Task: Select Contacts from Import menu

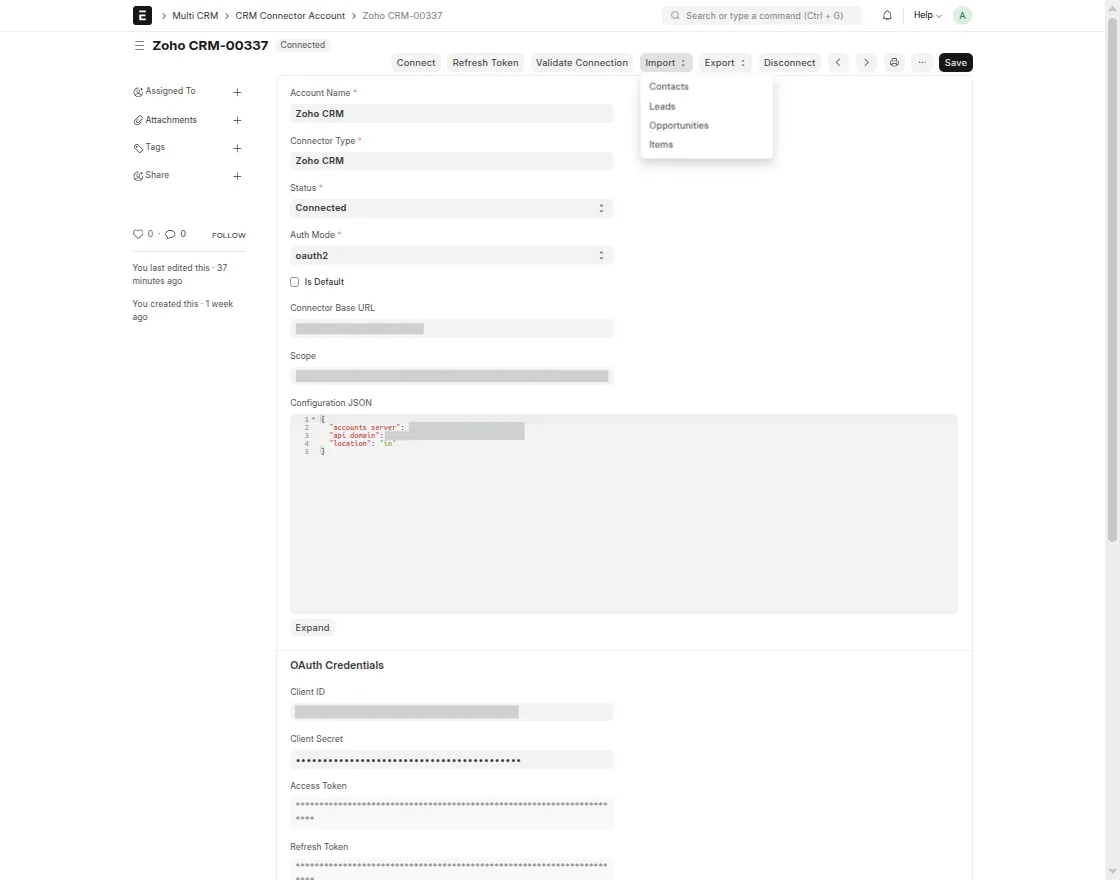Action: pyautogui.click(x=669, y=86)
